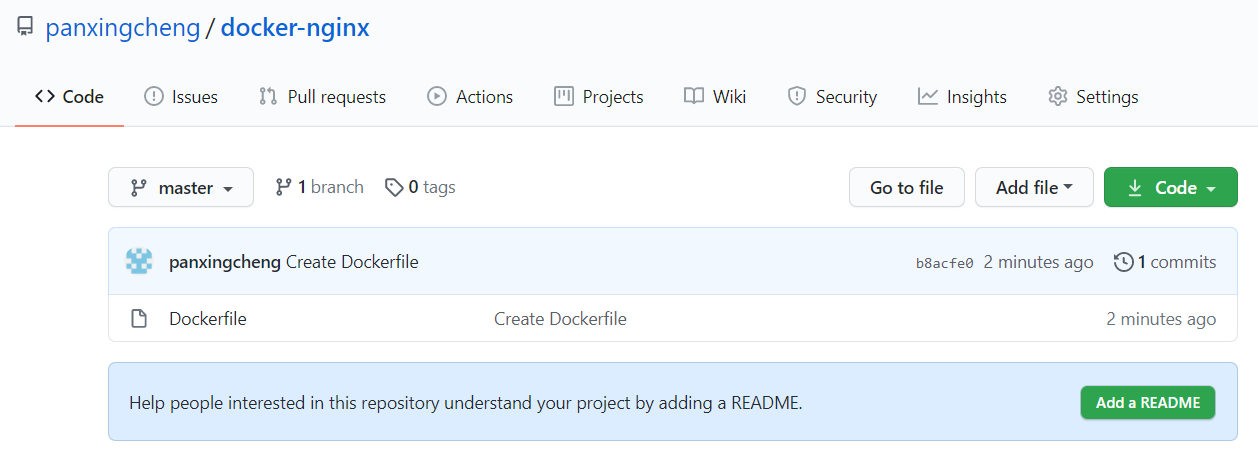
Task: Click the commit history clock icon
Action: tap(1124, 262)
